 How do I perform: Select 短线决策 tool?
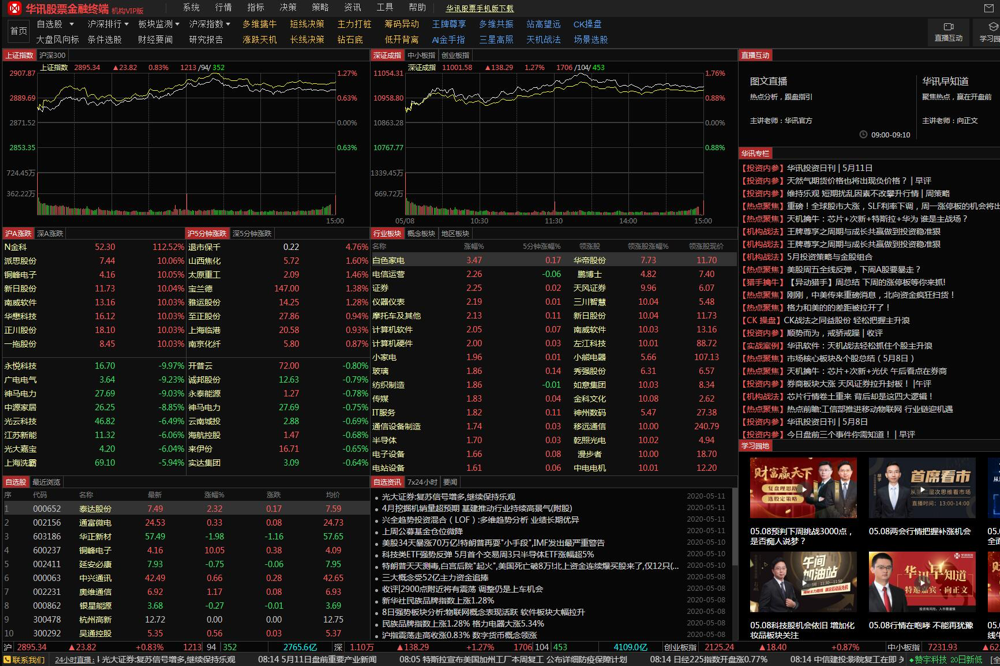click(x=307, y=24)
